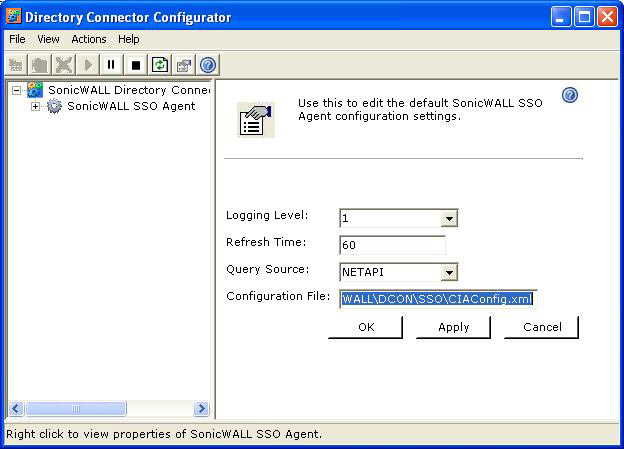Maximize the Directory Connector Configurator window

click(584, 17)
